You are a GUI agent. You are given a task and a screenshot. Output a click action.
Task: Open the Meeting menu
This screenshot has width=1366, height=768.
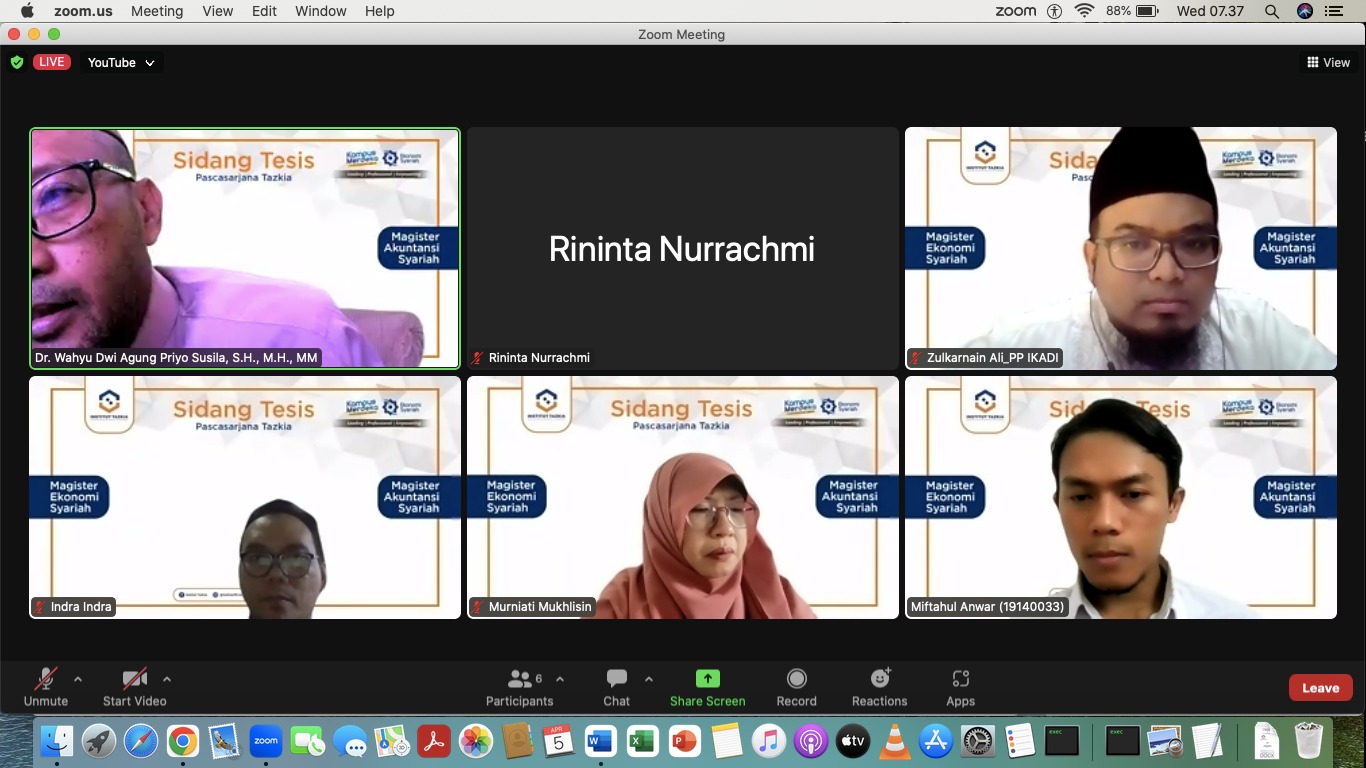click(157, 11)
